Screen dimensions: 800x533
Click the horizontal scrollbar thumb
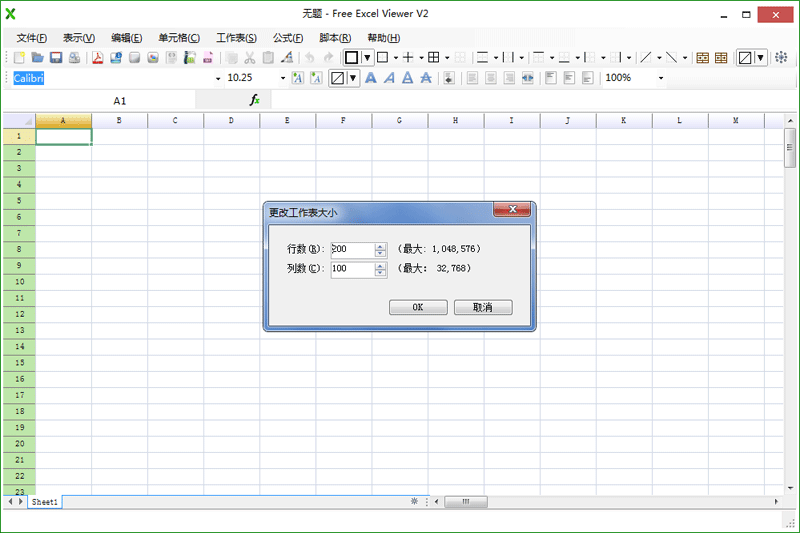point(465,502)
